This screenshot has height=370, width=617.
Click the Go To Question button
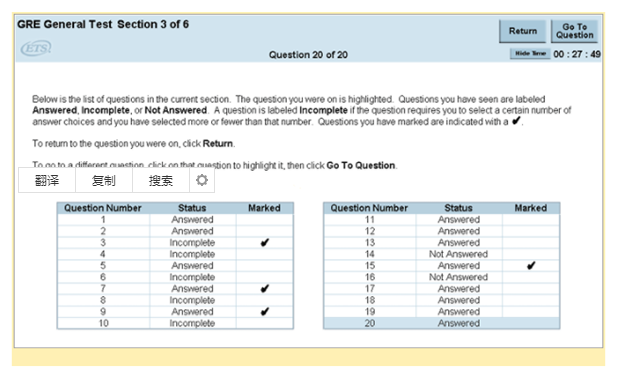575,31
